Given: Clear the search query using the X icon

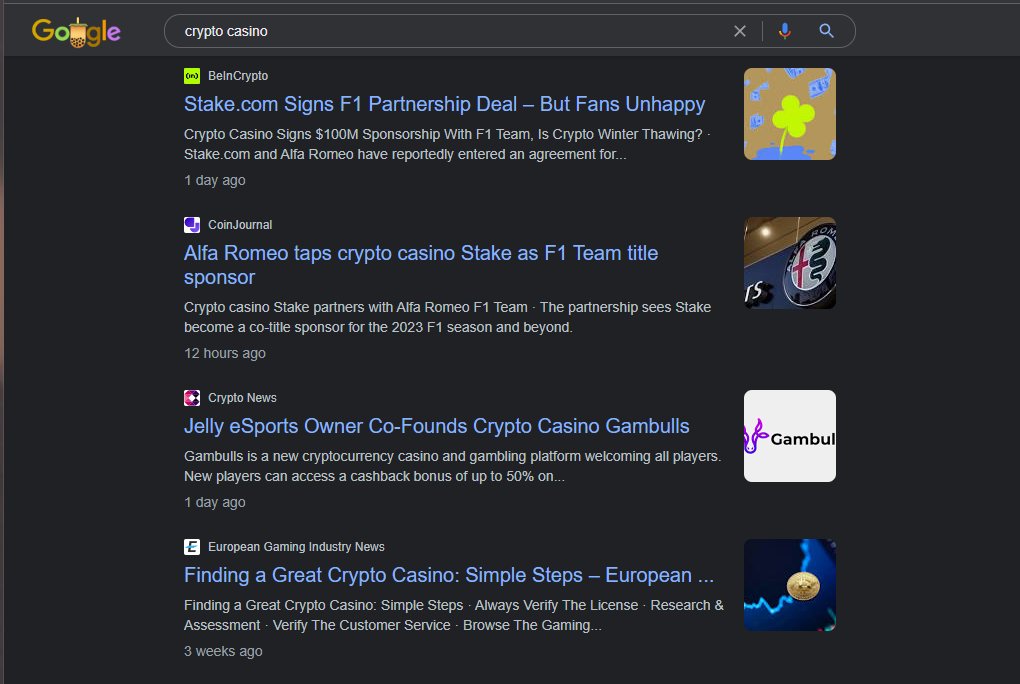Looking at the screenshot, I should coord(740,30).
